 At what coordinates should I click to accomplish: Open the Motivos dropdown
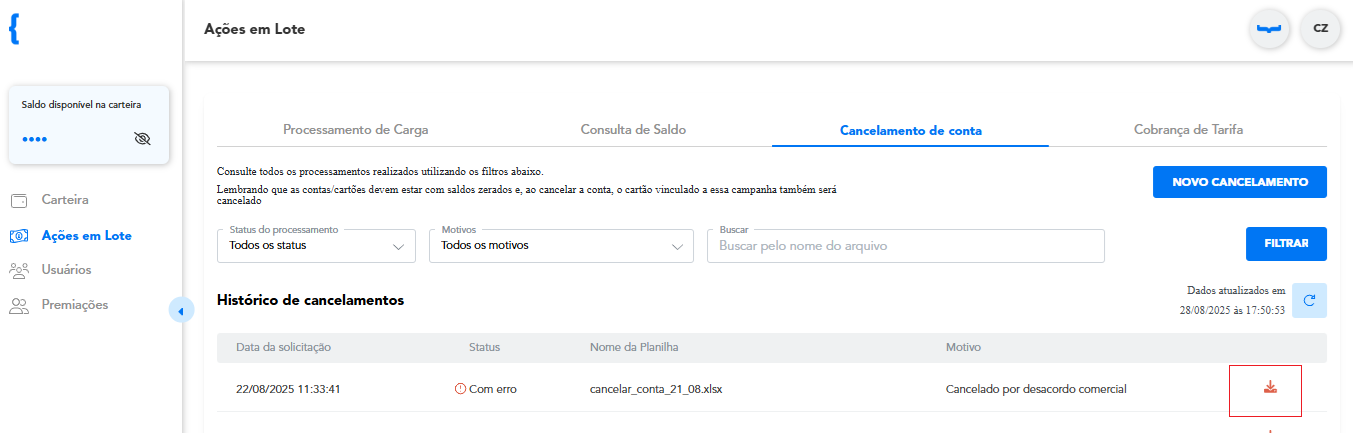pos(561,245)
